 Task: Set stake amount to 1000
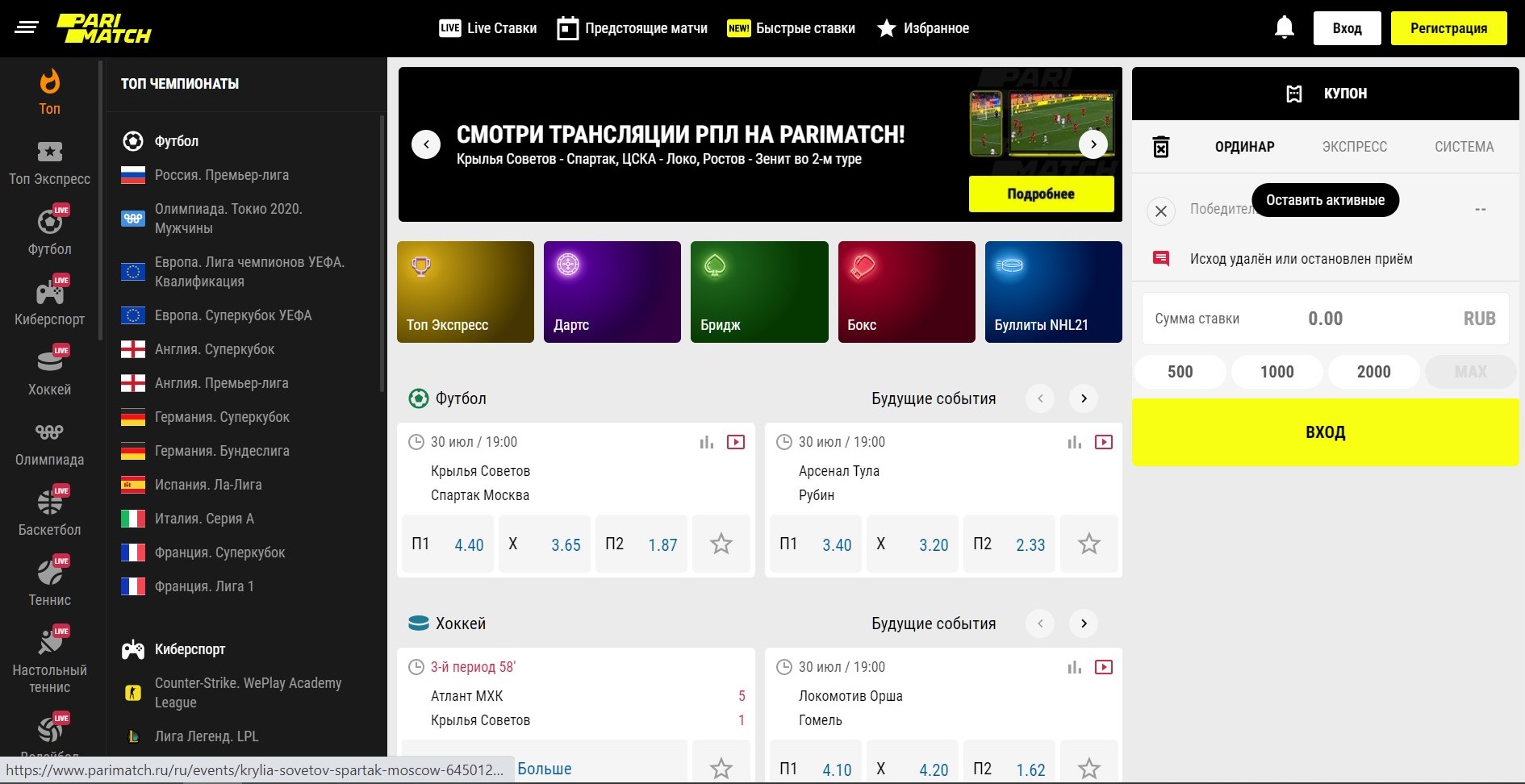point(1277,372)
